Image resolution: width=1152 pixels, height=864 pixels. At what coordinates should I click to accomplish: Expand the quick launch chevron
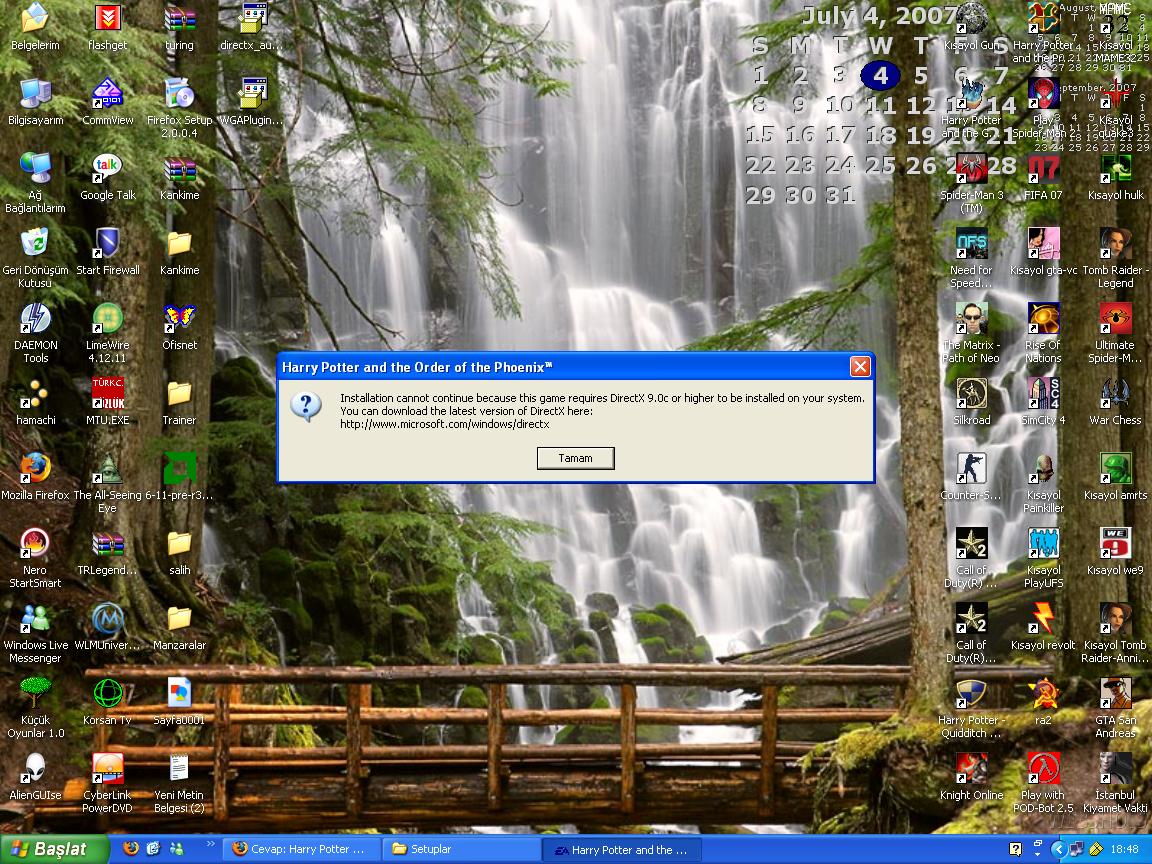point(210,843)
